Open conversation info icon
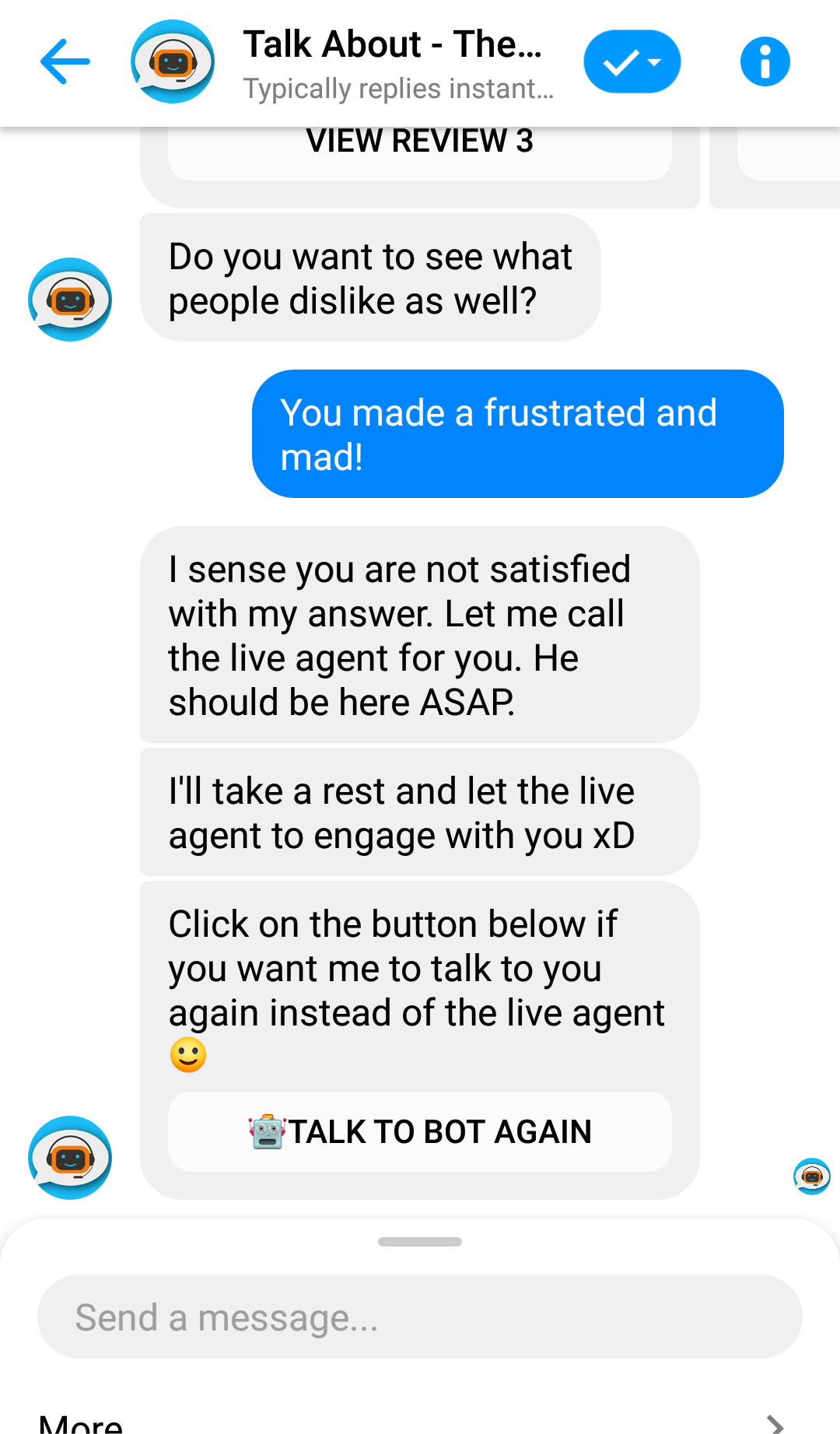The width and height of the screenshot is (840, 1434). [765, 61]
